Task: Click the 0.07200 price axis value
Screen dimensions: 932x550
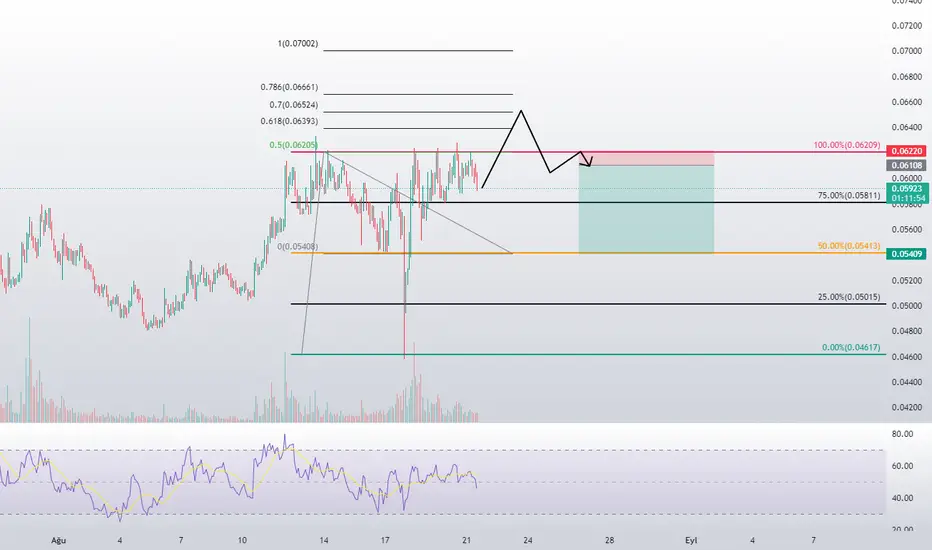Action: 906,26
